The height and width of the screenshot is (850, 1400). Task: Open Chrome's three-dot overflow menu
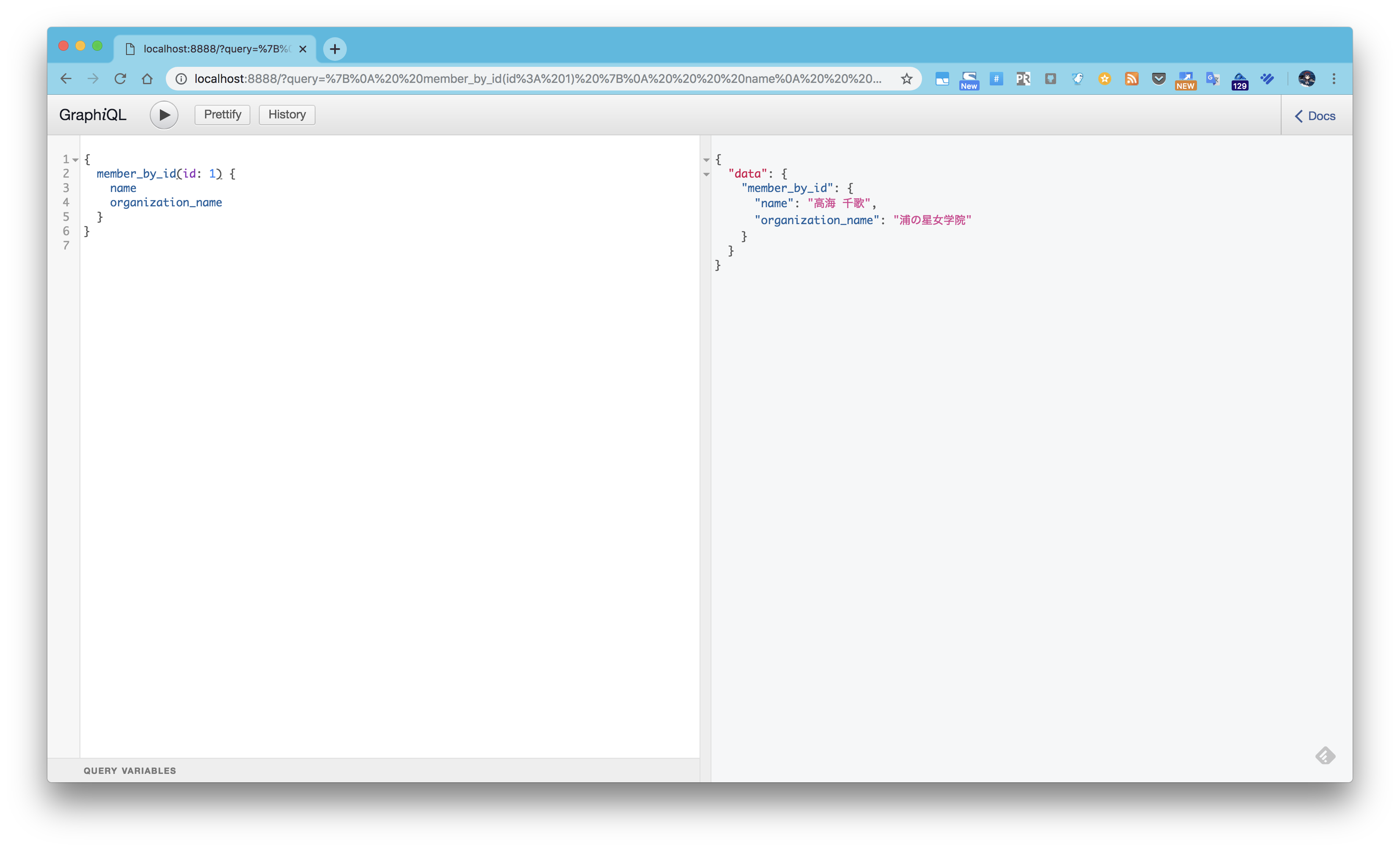pyautogui.click(x=1334, y=79)
